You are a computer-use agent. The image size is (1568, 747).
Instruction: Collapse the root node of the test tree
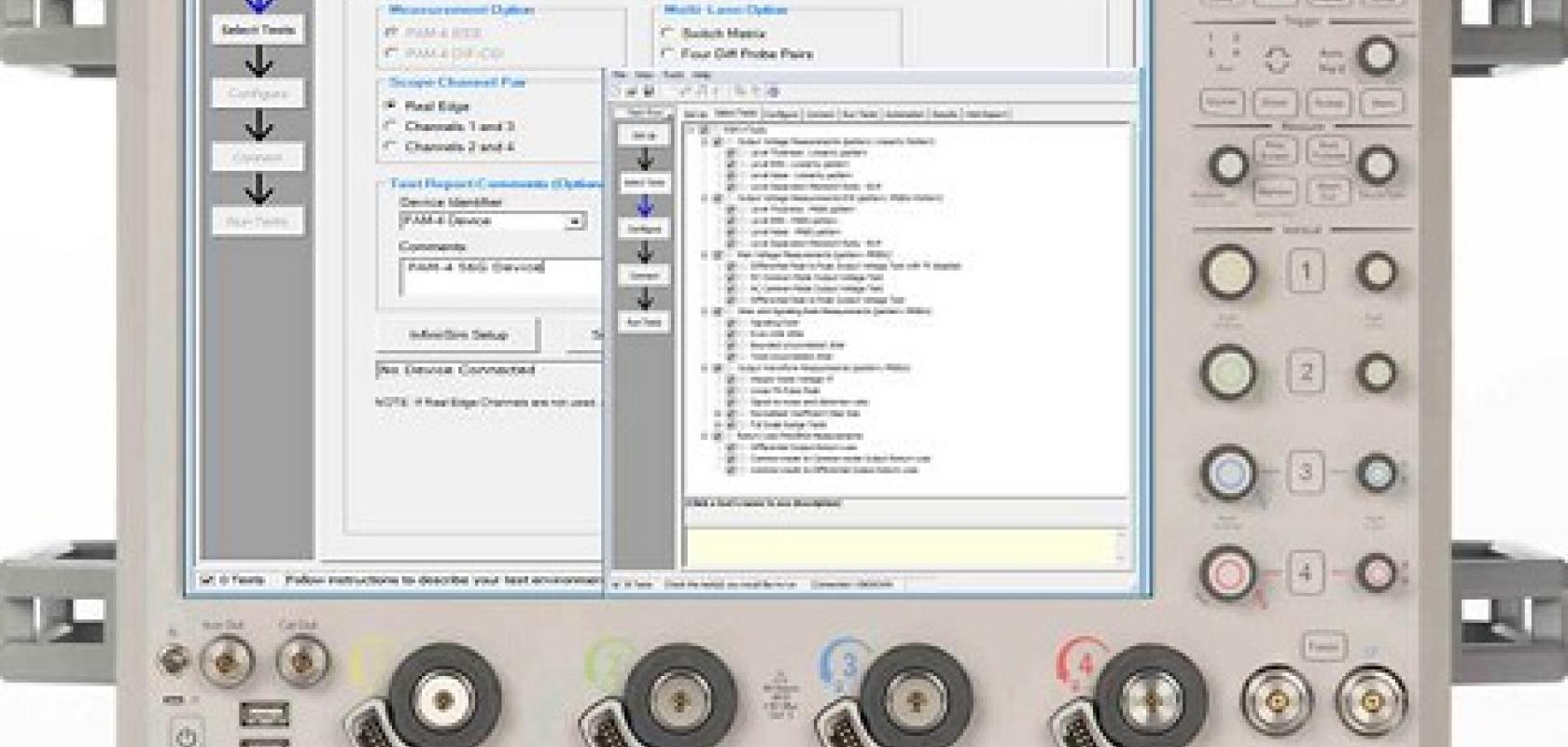[693, 131]
